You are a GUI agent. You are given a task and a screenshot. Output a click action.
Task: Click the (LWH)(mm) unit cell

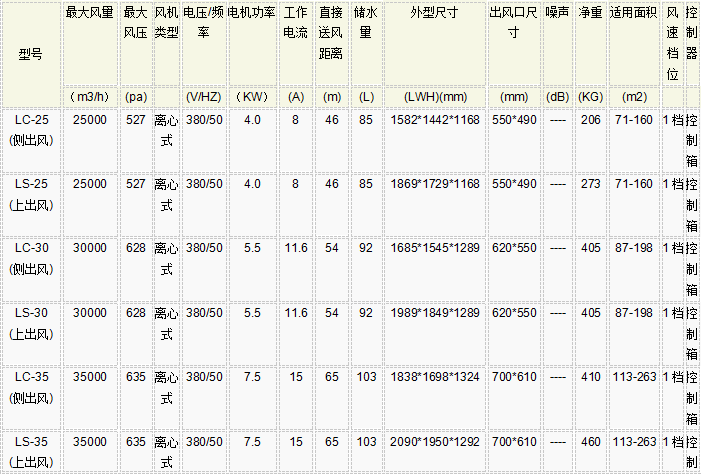coord(435,97)
